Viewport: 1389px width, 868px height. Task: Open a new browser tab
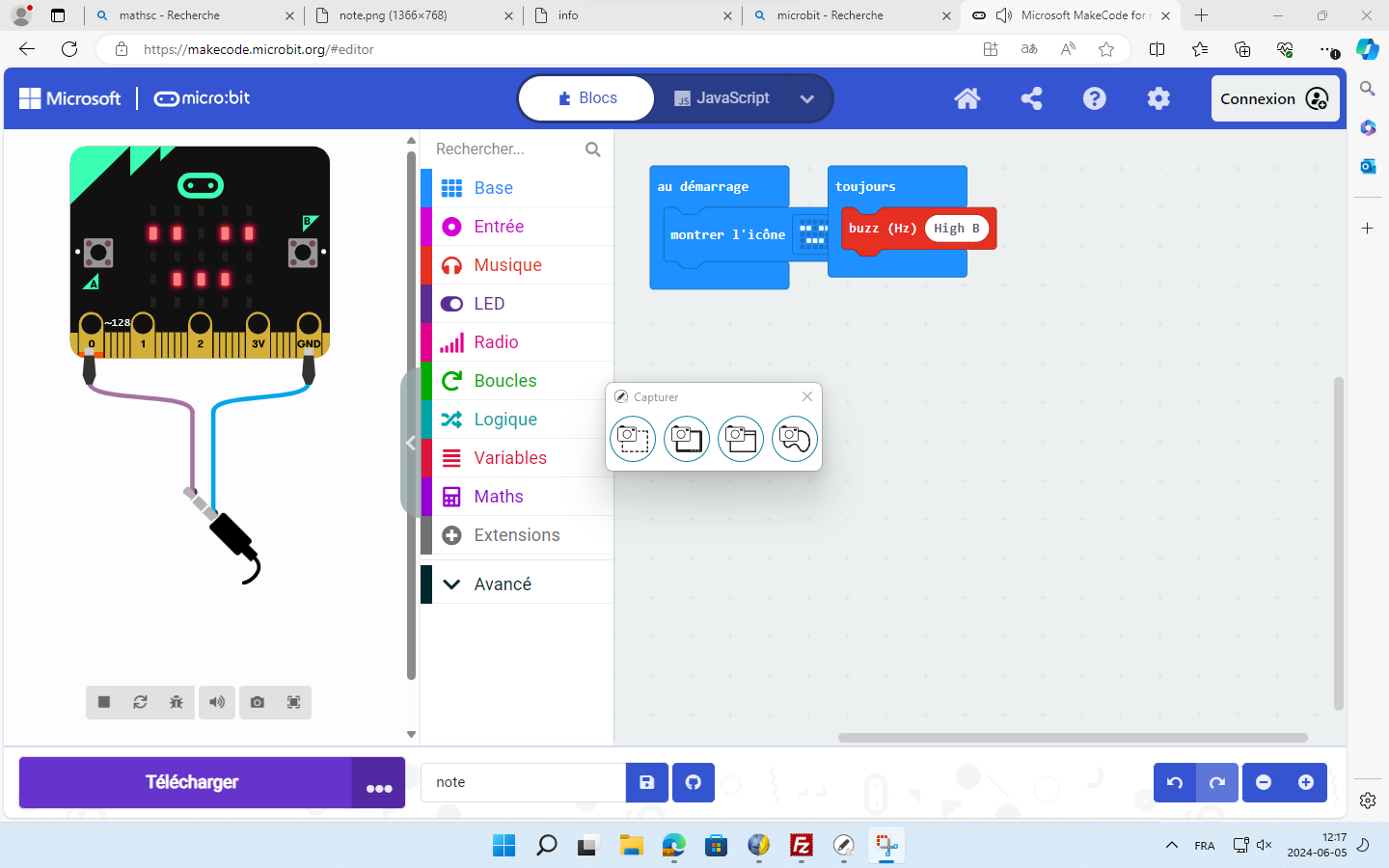coord(1201,15)
